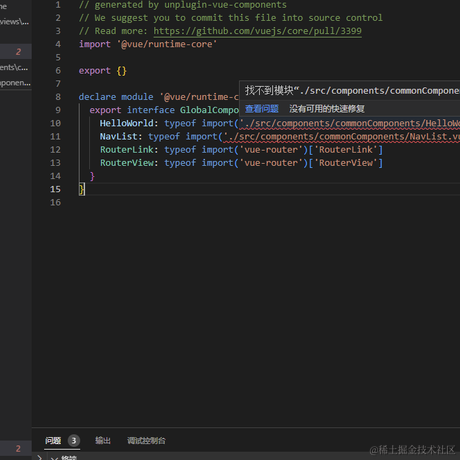Click the closing yellow brace on line 15
The height and width of the screenshot is (460, 460).
[81, 189]
